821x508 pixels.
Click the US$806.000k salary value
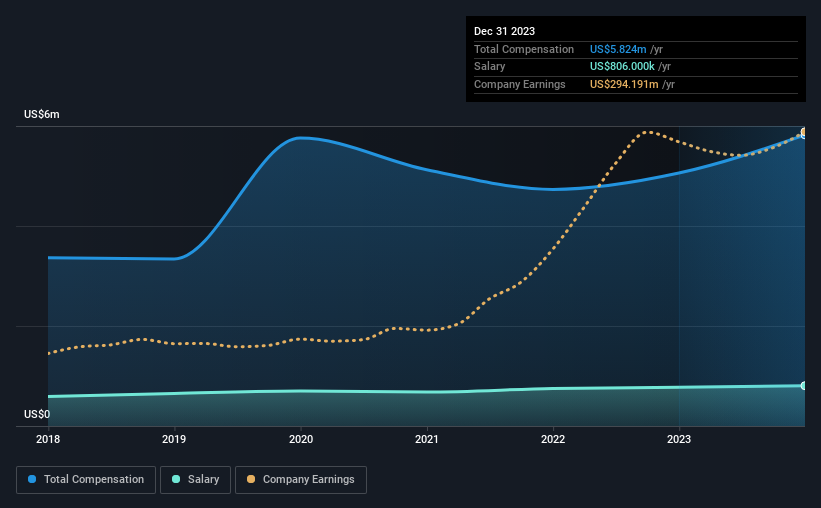tap(622, 67)
